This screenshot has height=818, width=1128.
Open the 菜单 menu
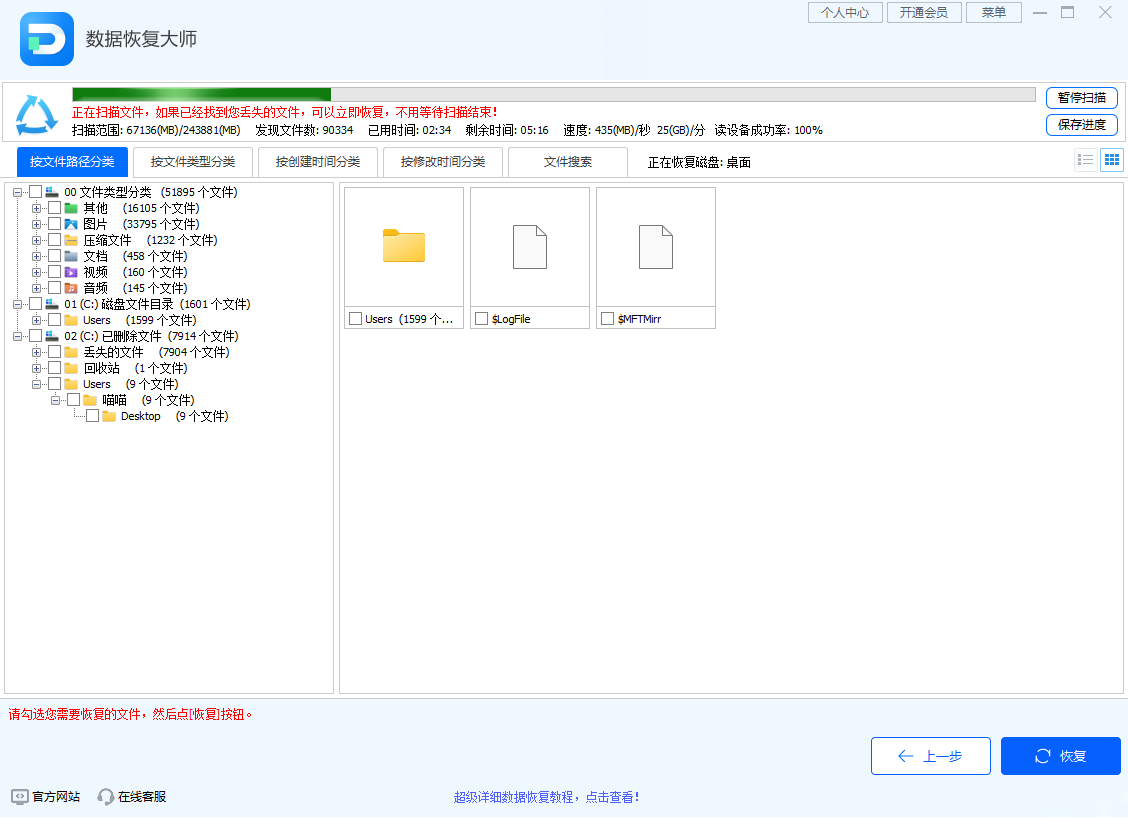tap(993, 12)
